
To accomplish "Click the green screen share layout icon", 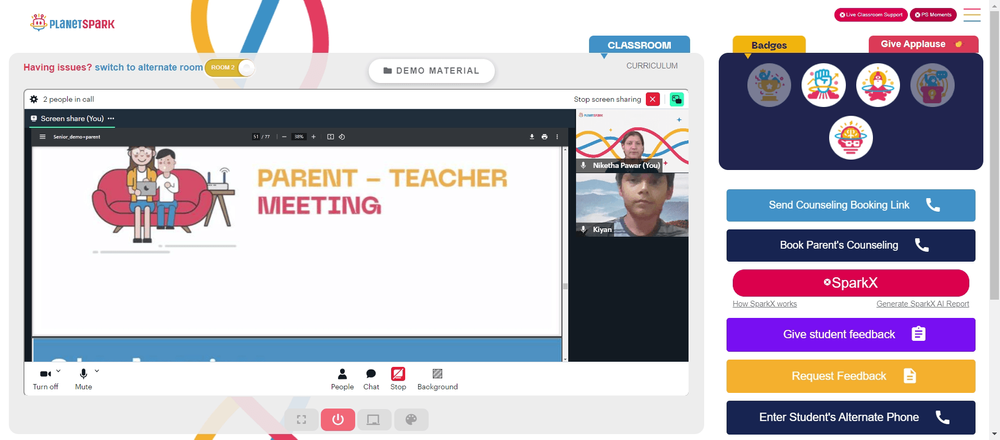I will pos(677,99).
